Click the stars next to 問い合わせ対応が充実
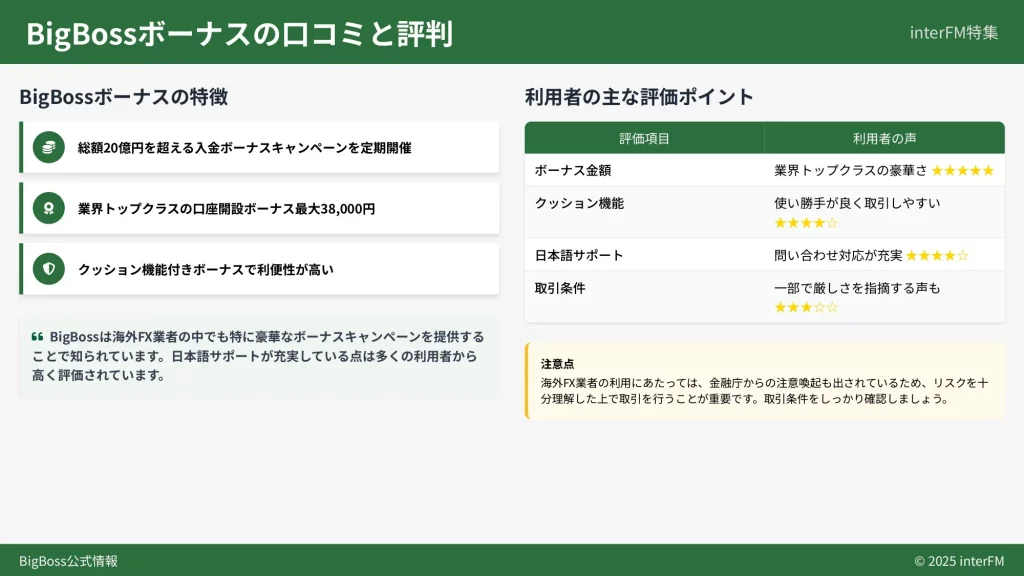1024x576 pixels. tap(937, 256)
